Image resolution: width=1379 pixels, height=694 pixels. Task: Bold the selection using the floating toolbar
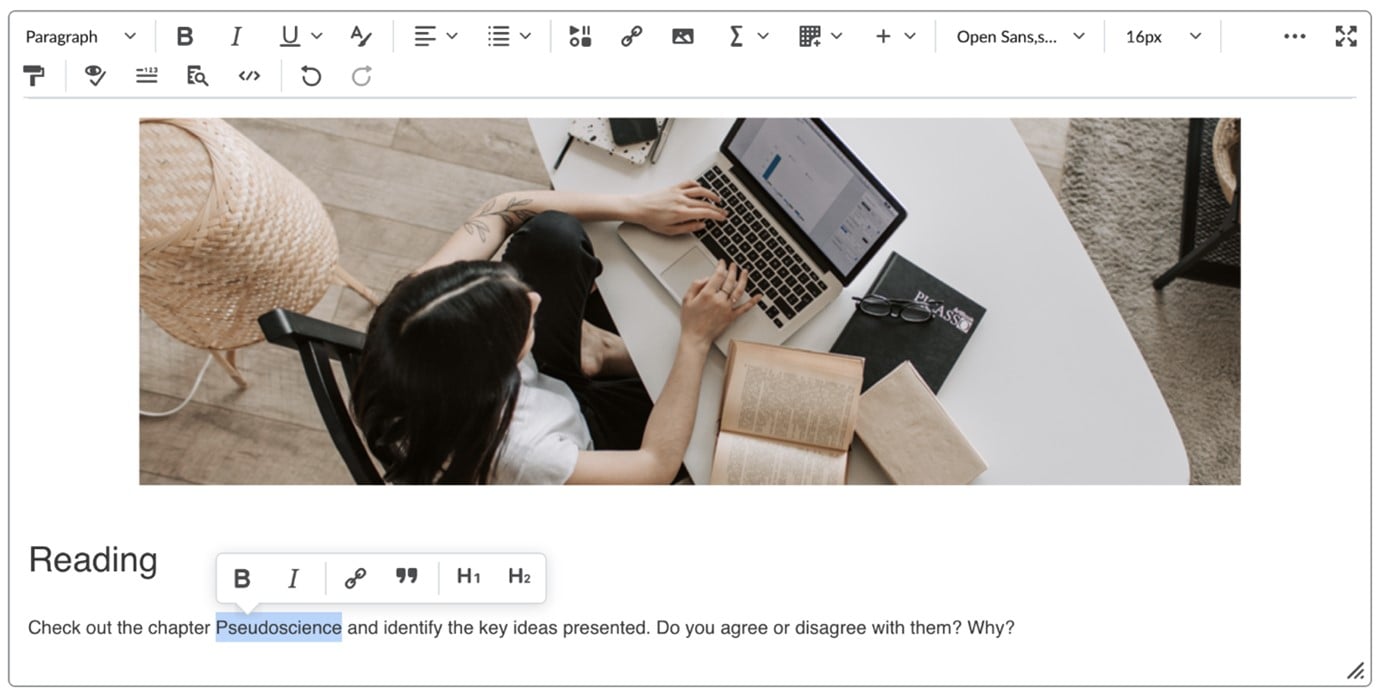coord(242,578)
